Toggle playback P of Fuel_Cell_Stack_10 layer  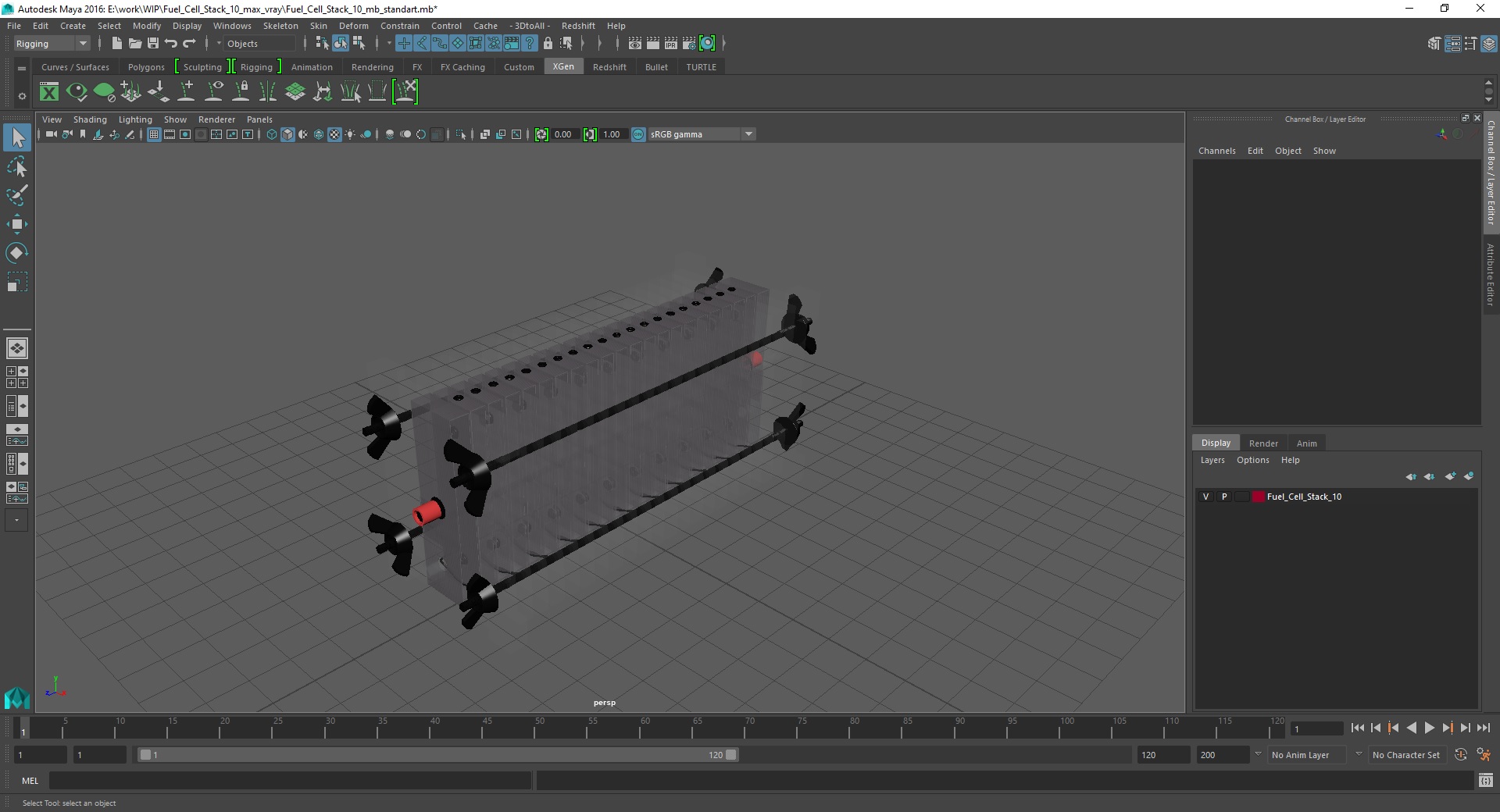click(x=1224, y=497)
